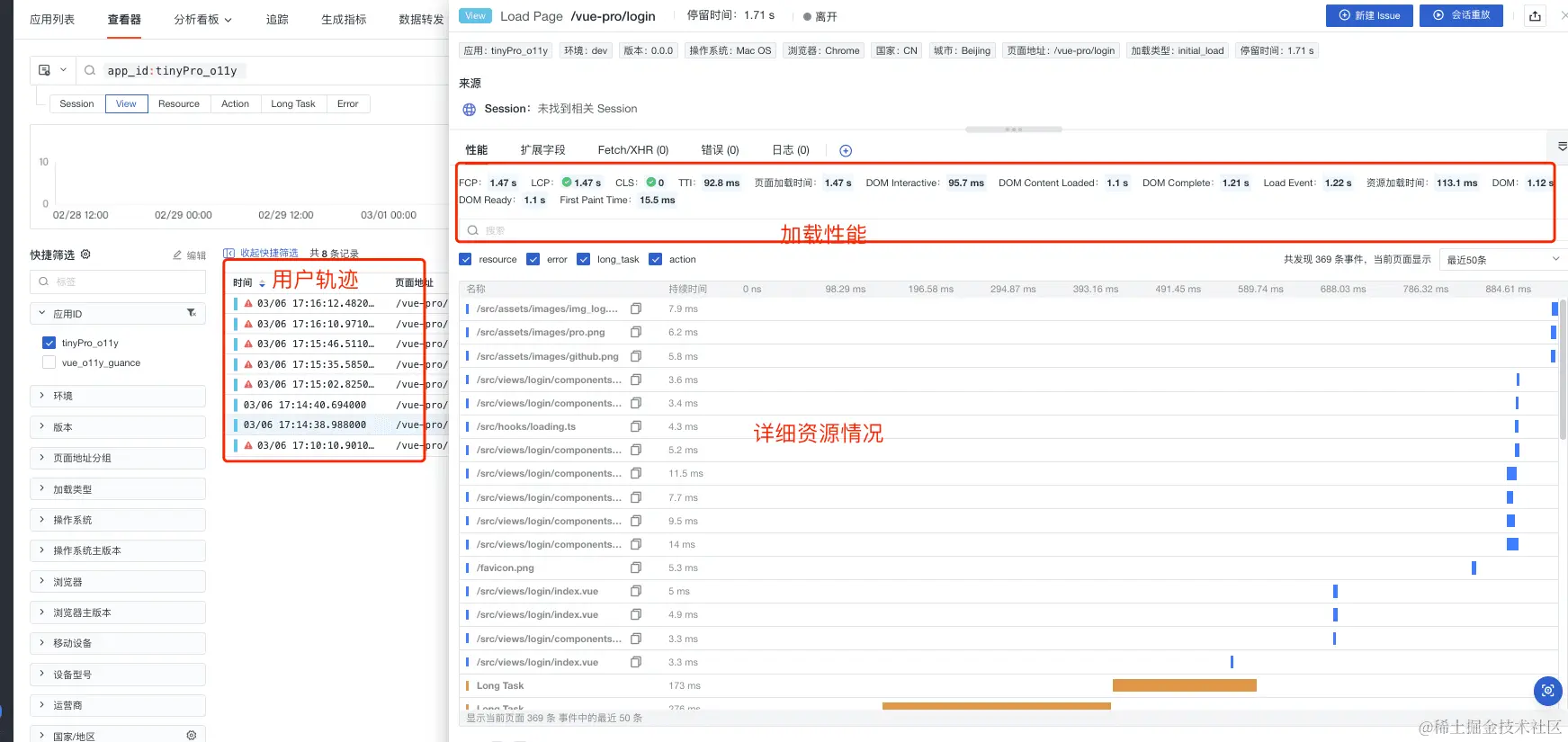1568x742 pixels.
Task: Collapse the 应用ID filter group
Action: point(41,313)
